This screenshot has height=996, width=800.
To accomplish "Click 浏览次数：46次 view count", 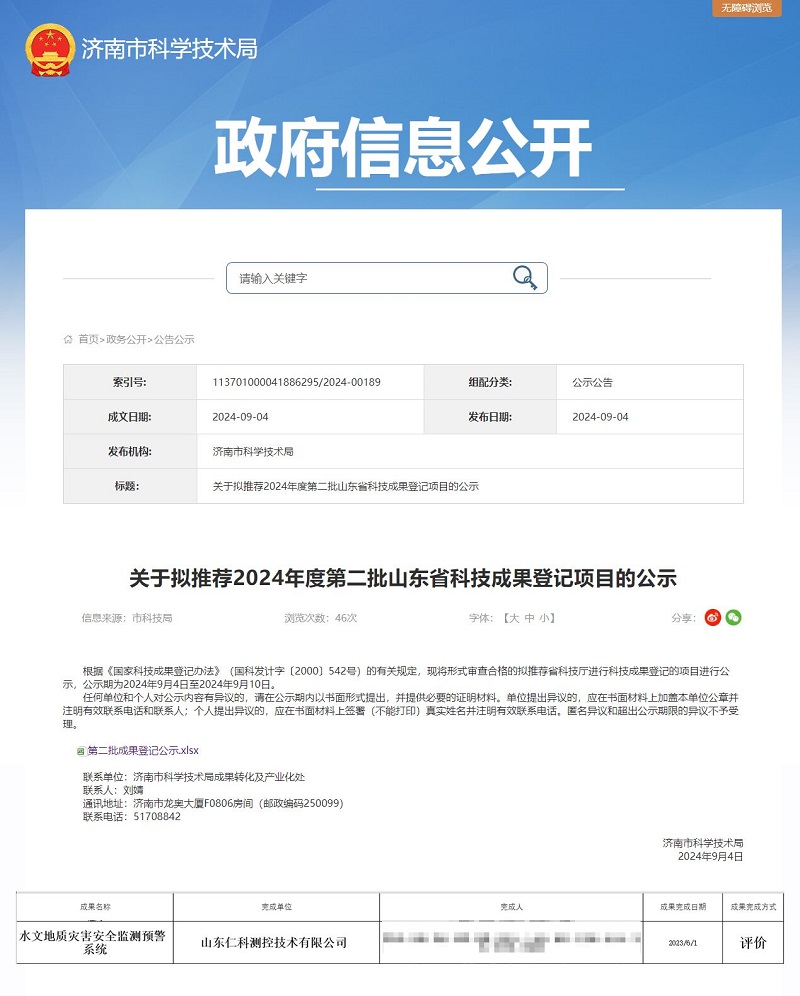I will (x=320, y=618).
